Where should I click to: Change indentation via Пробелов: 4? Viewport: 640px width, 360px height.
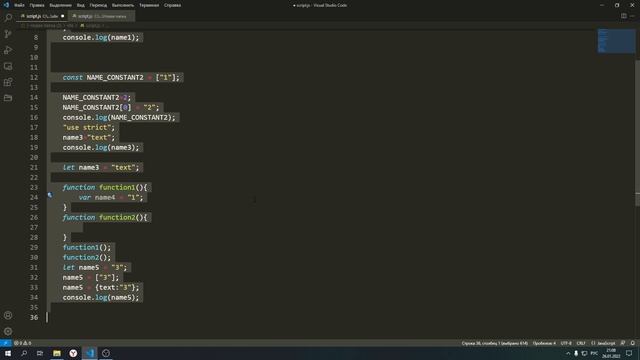point(544,343)
